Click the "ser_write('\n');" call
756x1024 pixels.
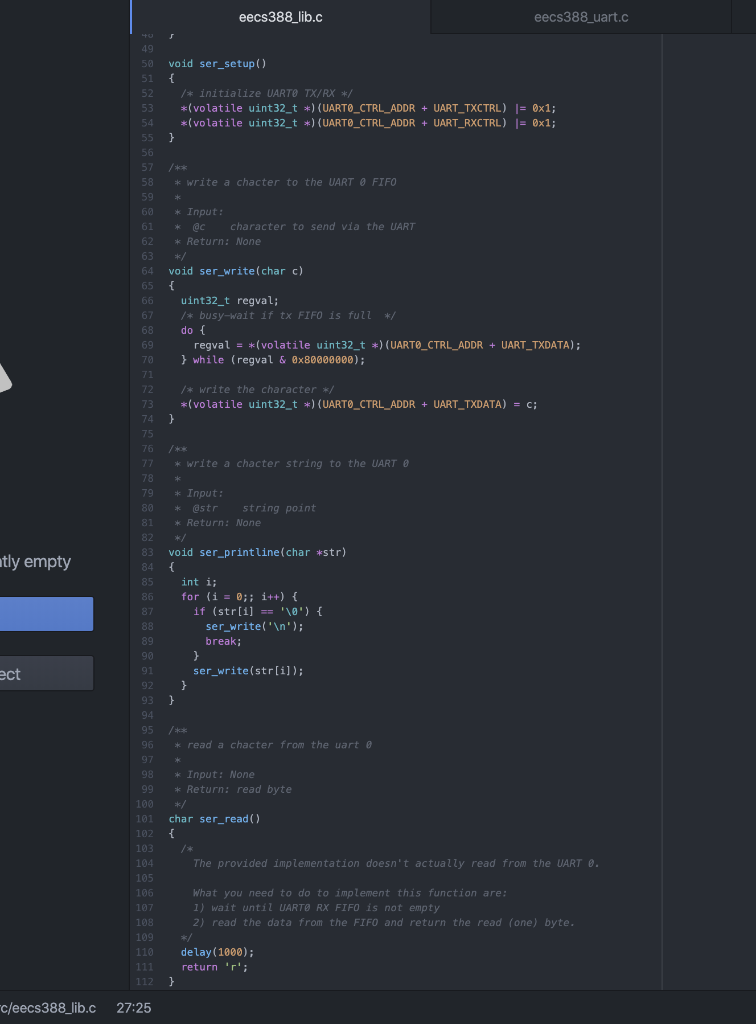coord(255,626)
